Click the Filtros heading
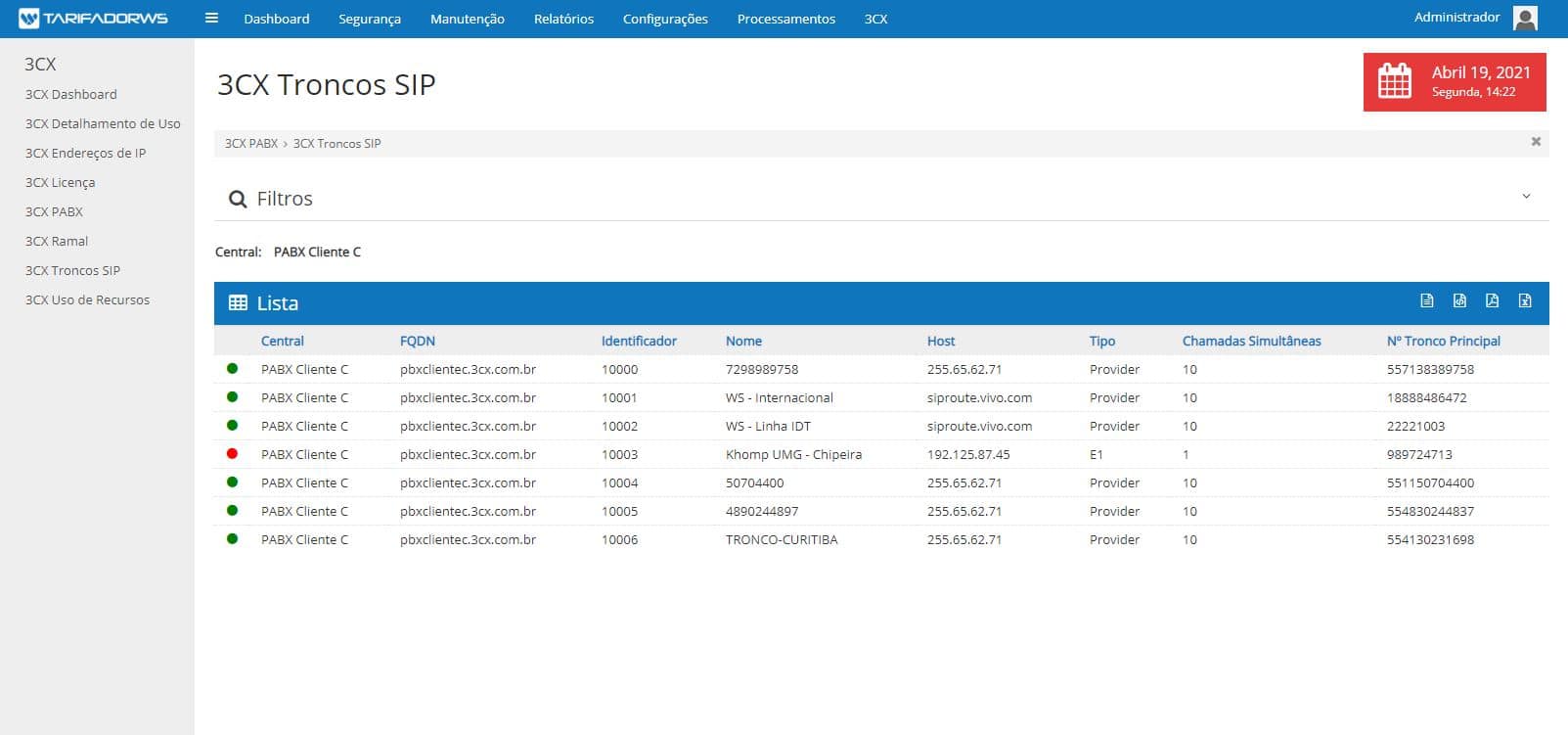Viewport: 1568px width, 735px height. [285, 199]
